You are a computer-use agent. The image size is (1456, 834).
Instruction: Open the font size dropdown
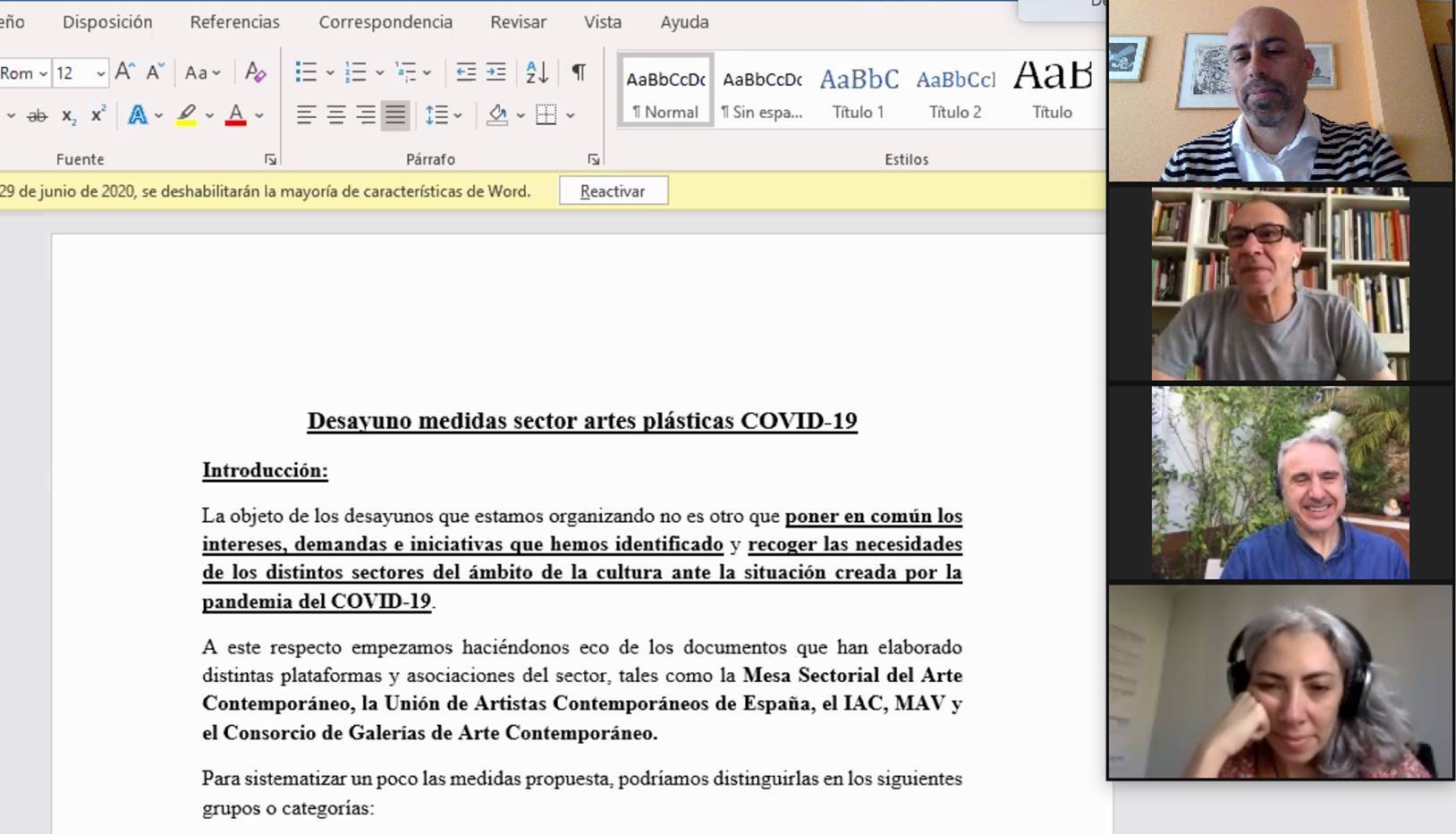click(100, 73)
